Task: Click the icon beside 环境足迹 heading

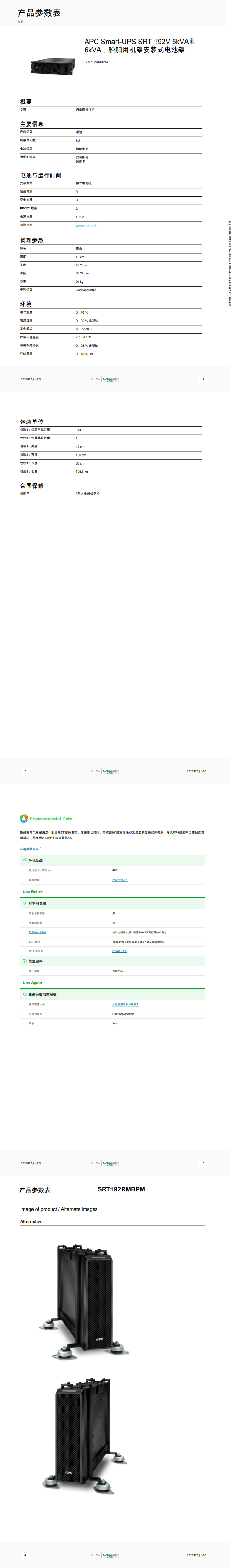Action: (x=25, y=860)
